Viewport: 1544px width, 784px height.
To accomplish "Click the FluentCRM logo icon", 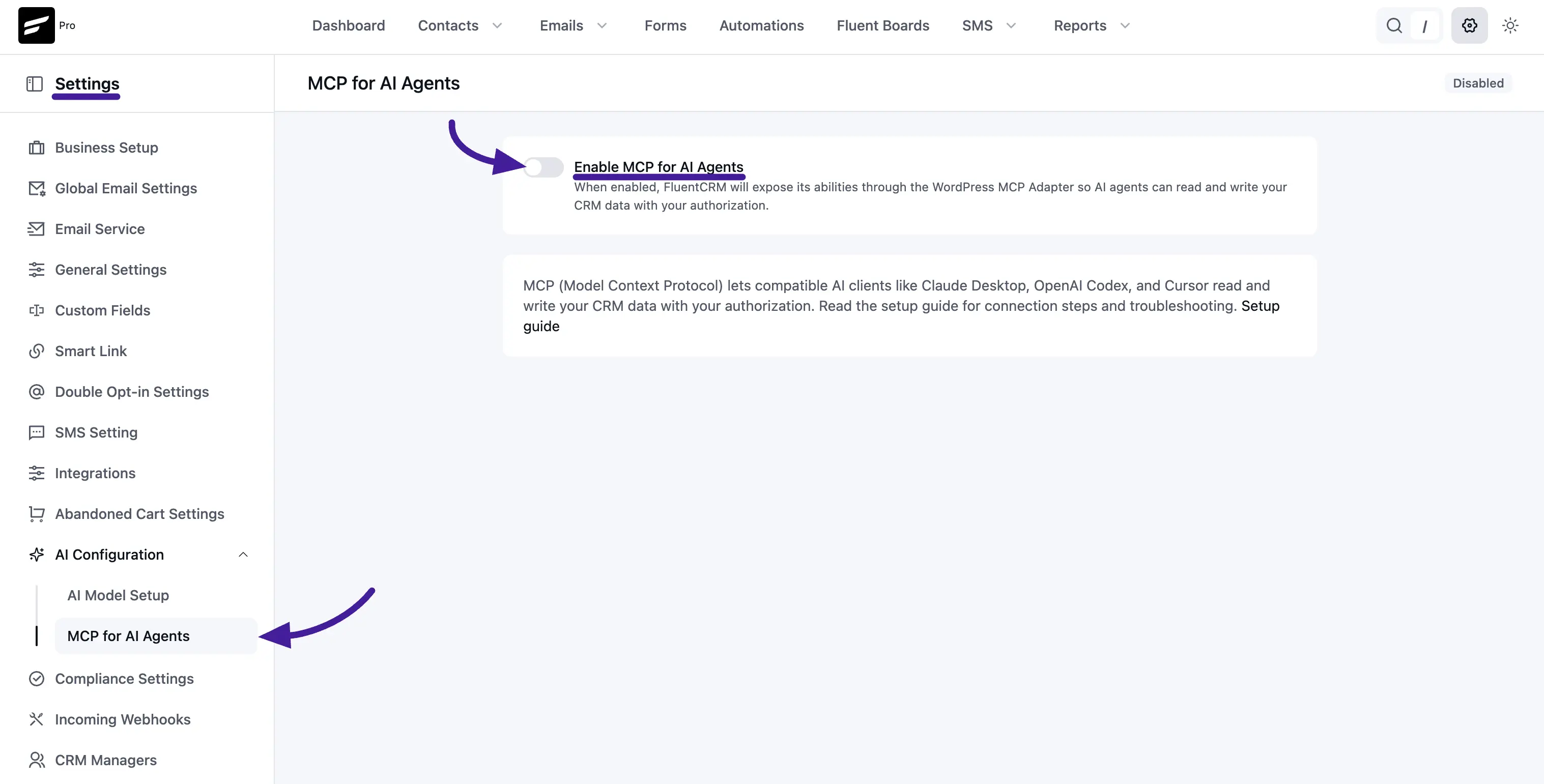I will click(37, 25).
